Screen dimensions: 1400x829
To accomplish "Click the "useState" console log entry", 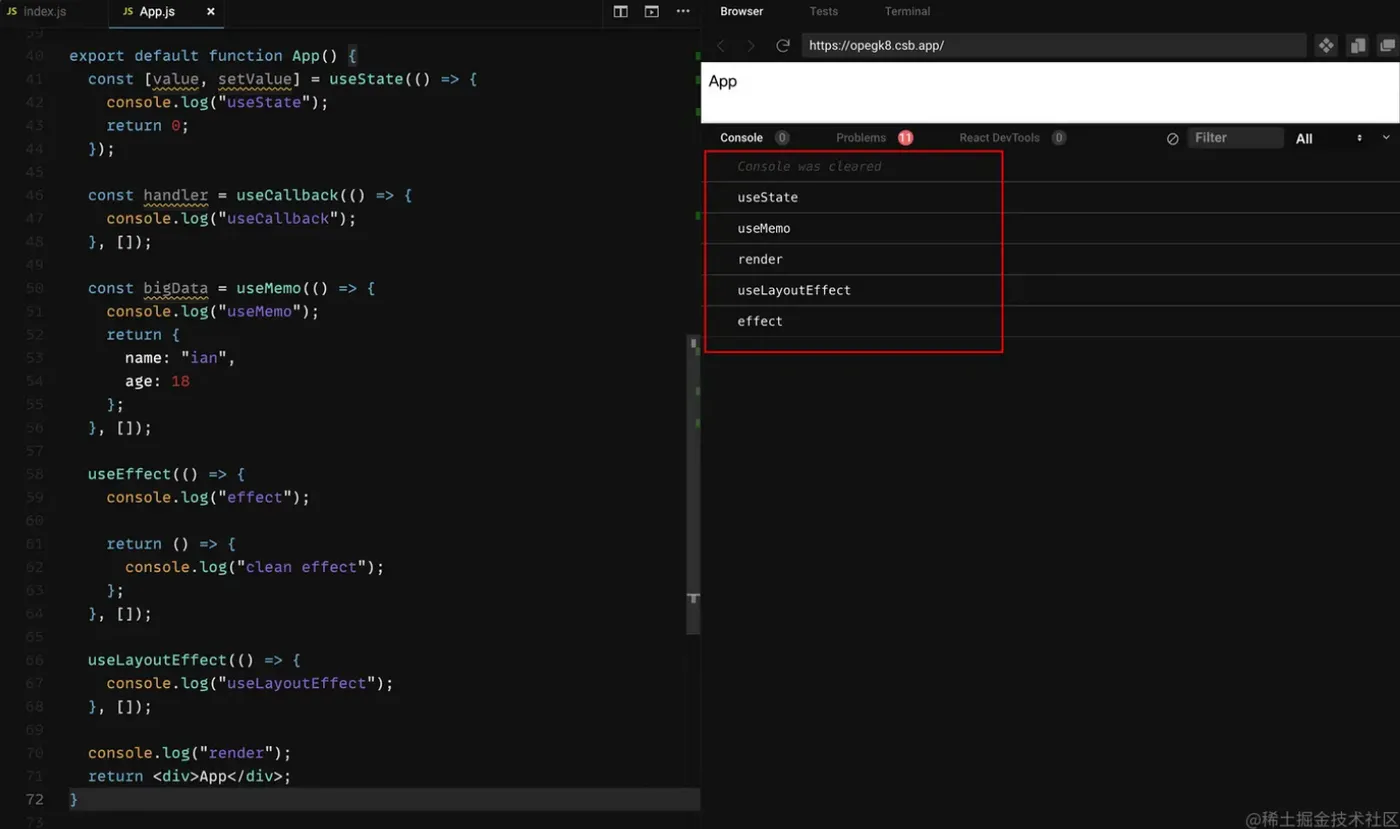I will click(x=767, y=198).
